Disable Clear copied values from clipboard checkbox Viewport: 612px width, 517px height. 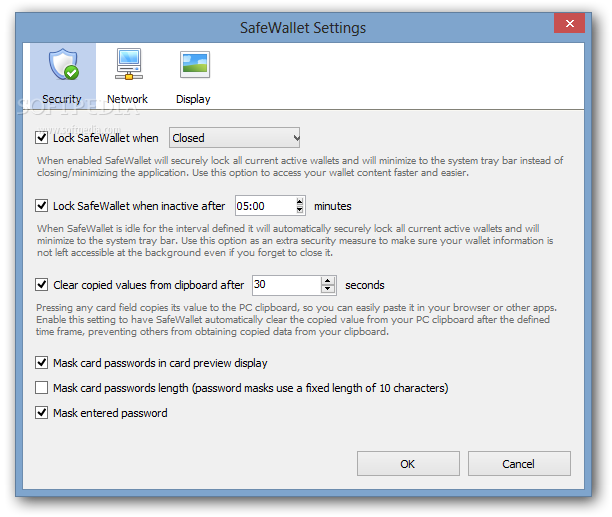click(x=41, y=284)
